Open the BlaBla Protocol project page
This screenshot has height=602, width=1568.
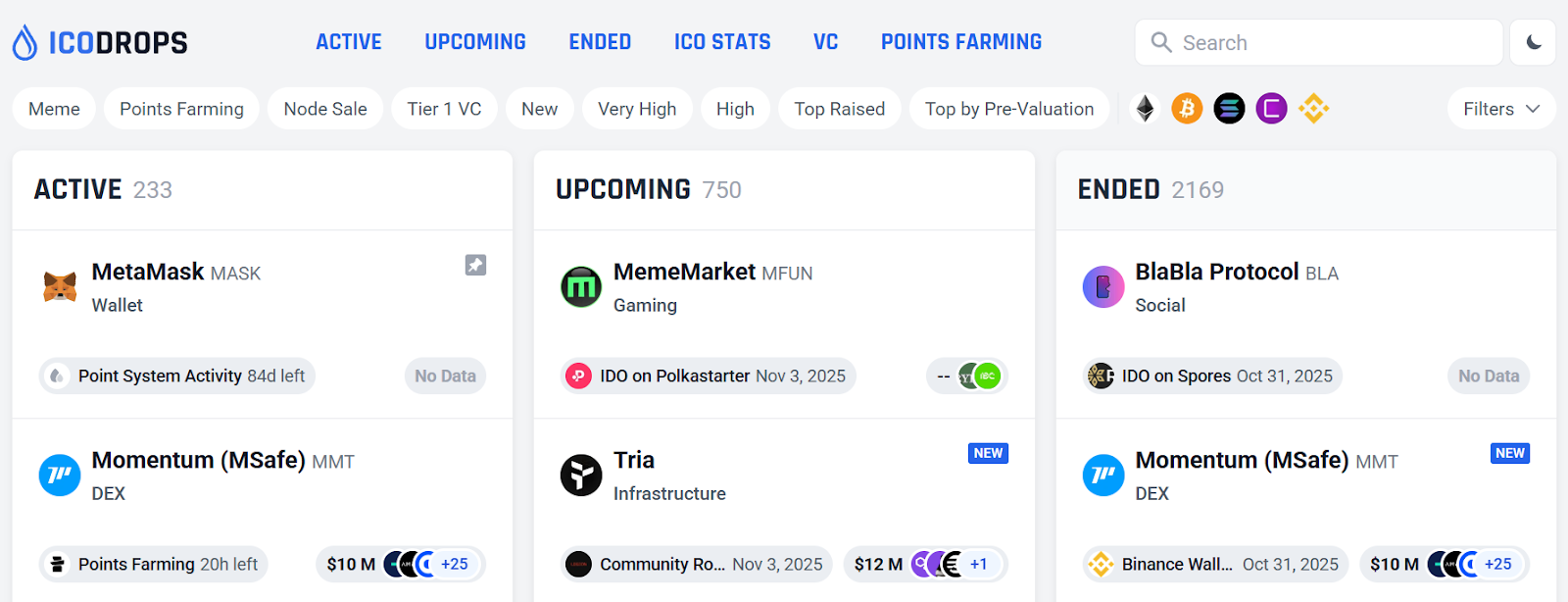point(1218,272)
